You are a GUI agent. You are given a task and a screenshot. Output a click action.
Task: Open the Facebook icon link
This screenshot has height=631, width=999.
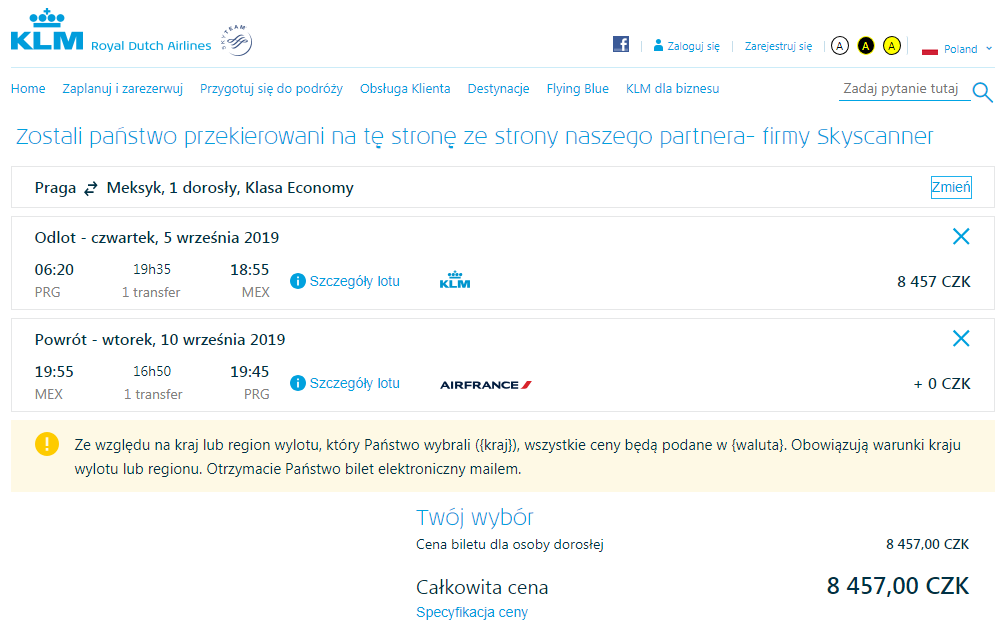click(x=621, y=44)
